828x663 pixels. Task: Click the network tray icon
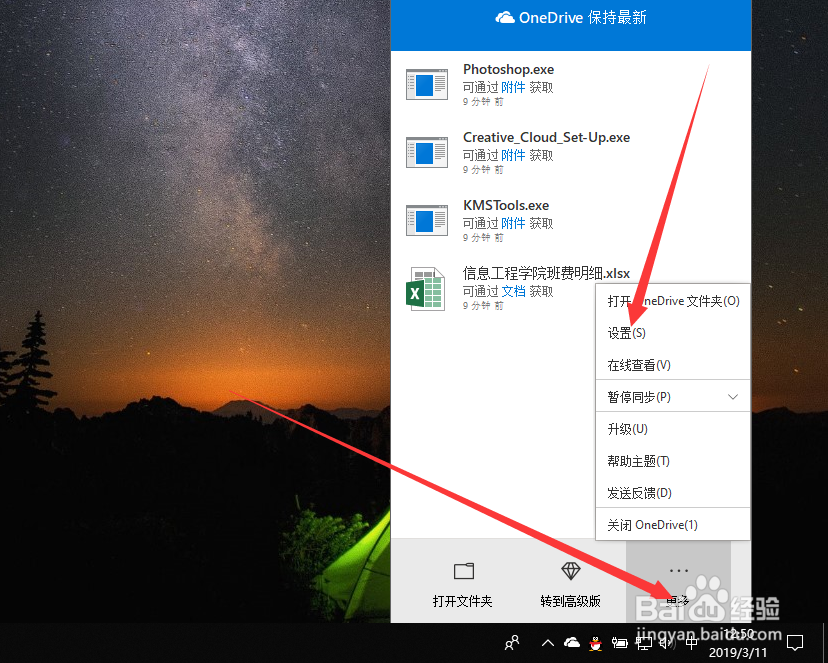click(x=643, y=643)
